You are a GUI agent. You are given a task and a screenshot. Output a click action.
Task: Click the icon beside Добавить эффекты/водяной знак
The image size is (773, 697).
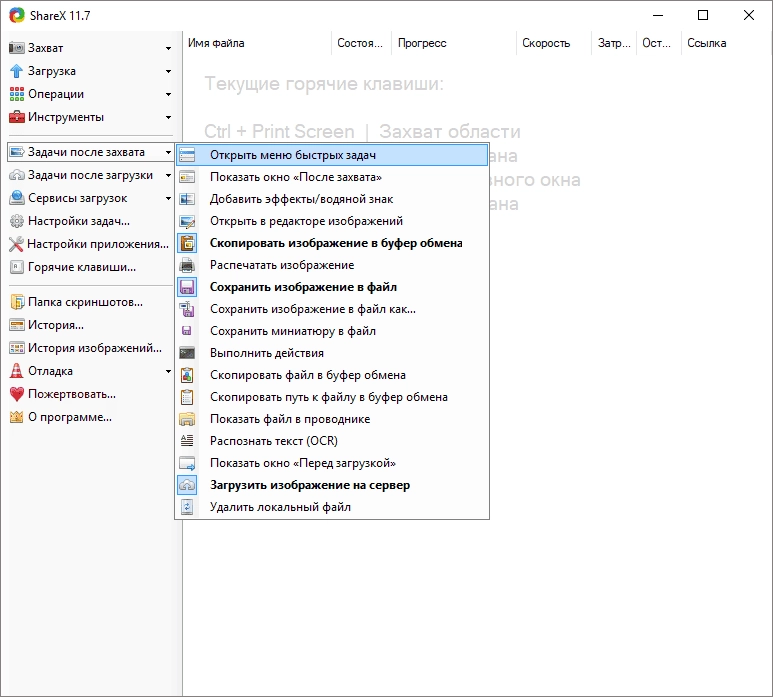(x=187, y=199)
